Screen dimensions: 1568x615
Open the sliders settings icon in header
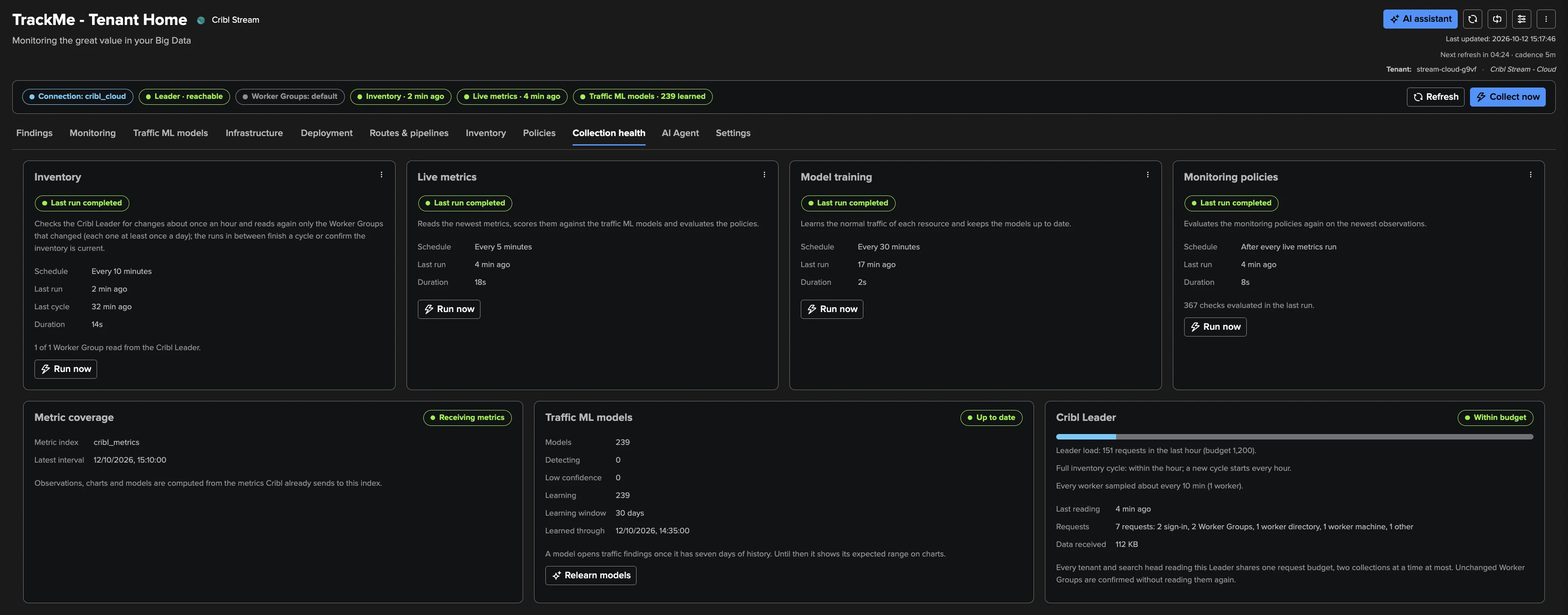pos(1521,19)
